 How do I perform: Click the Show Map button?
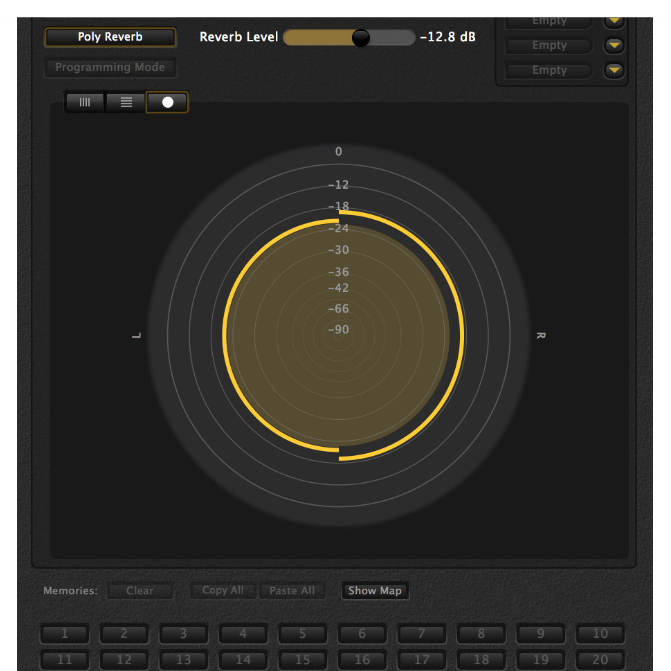pyautogui.click(x=375, y=591)
